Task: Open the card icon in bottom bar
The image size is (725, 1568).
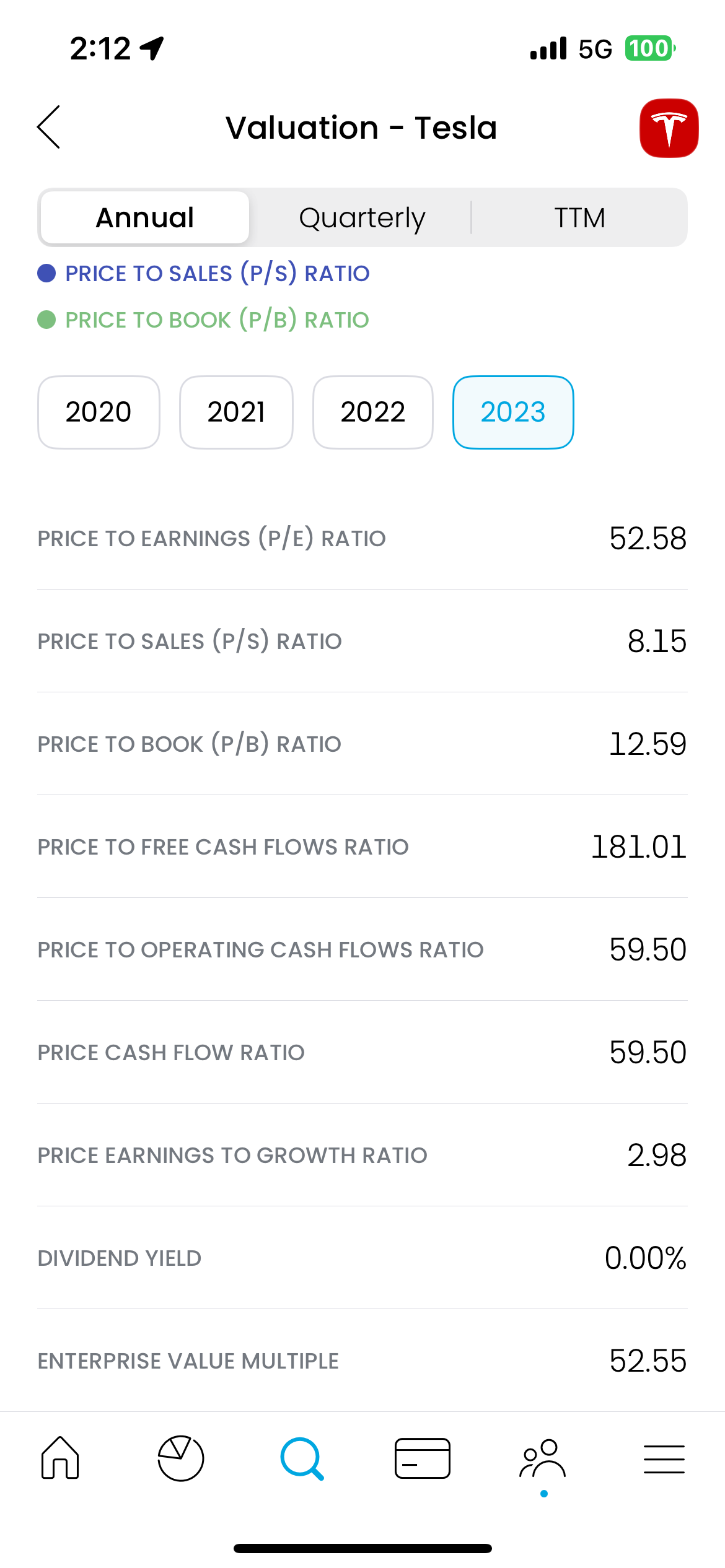Action: point(423,1458)
